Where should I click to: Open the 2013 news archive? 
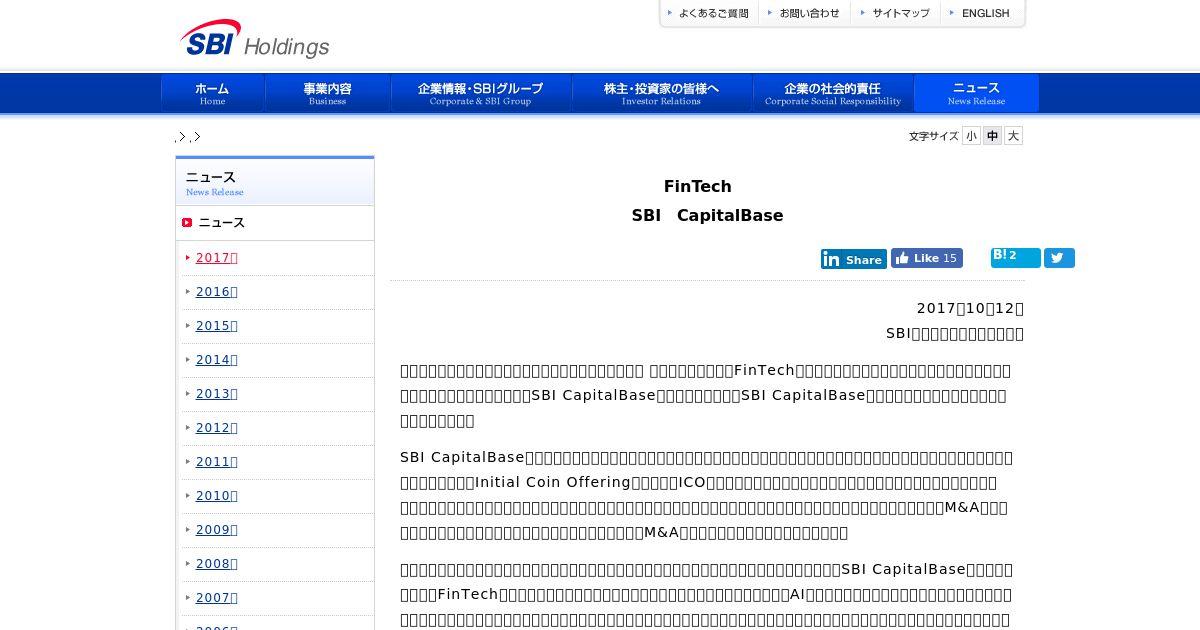tap(216, 394)
